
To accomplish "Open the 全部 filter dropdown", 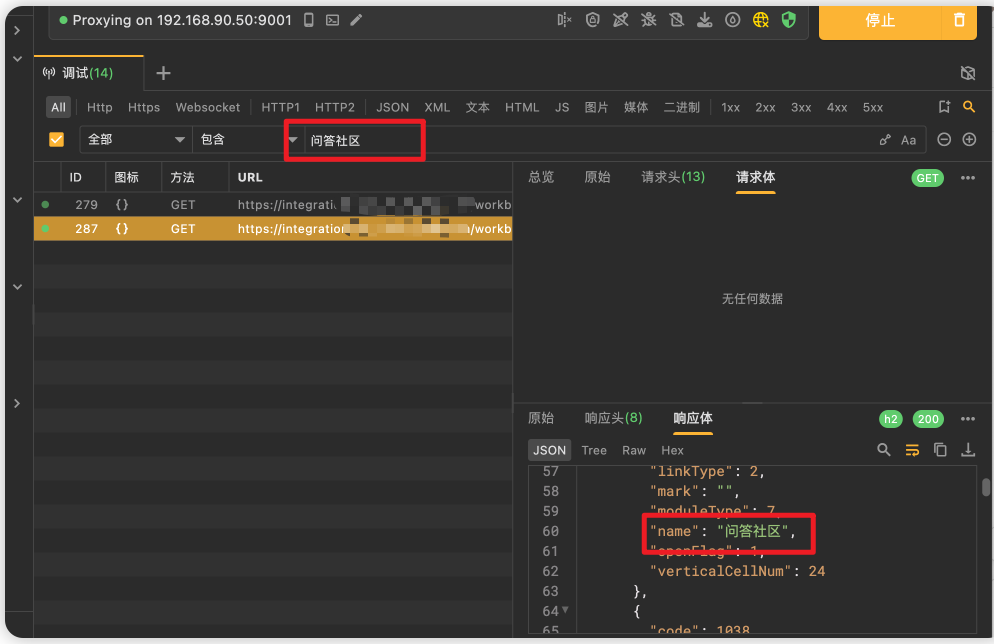I will click(x=135, y=139).
